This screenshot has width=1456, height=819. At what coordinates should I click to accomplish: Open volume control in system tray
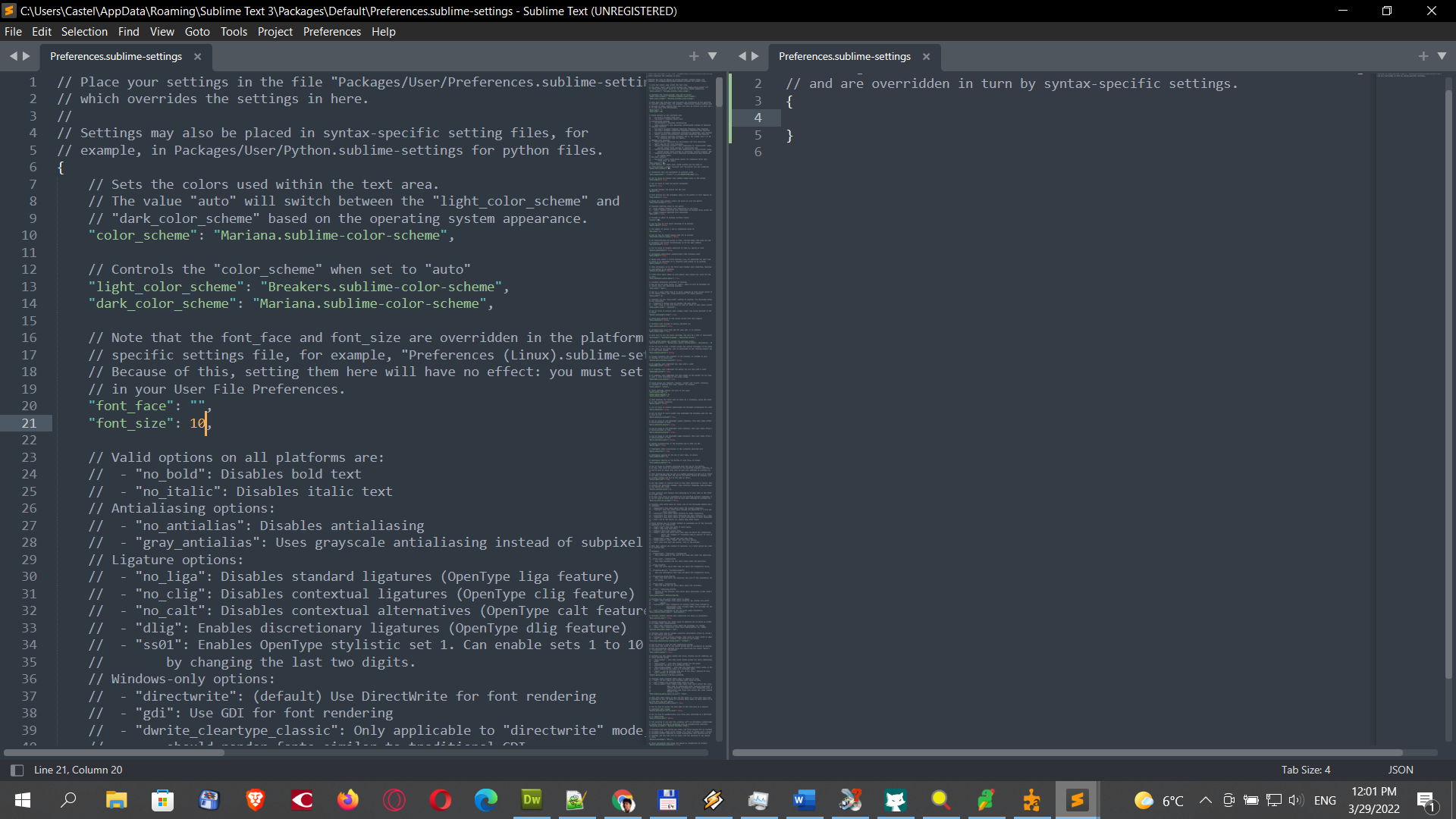pyautogui.click(x=1296, y=800)
